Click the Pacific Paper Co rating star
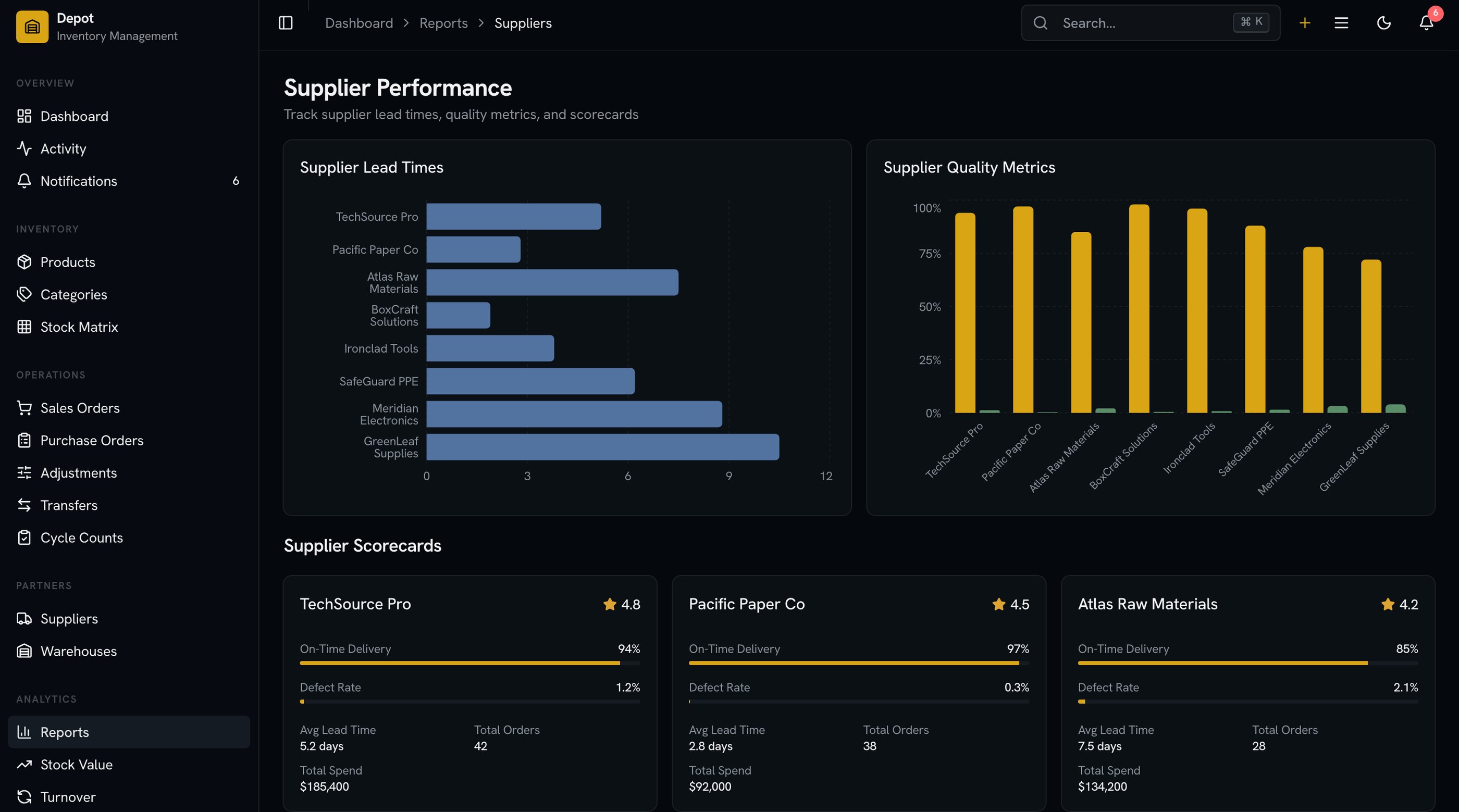 pyautogui.click(x=998, y=604)
